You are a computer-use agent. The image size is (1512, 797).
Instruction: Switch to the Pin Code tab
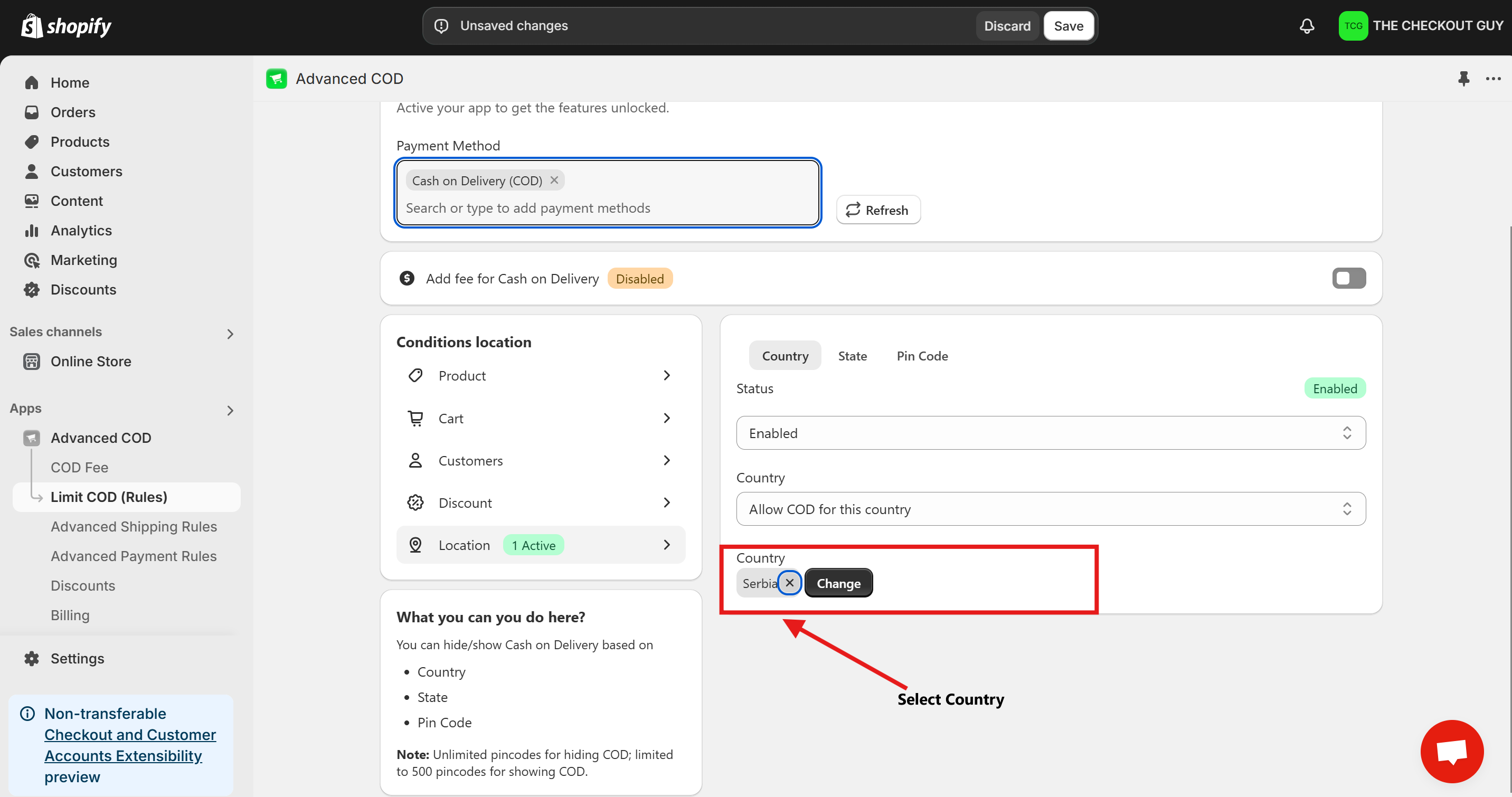[x=922, y=356]
